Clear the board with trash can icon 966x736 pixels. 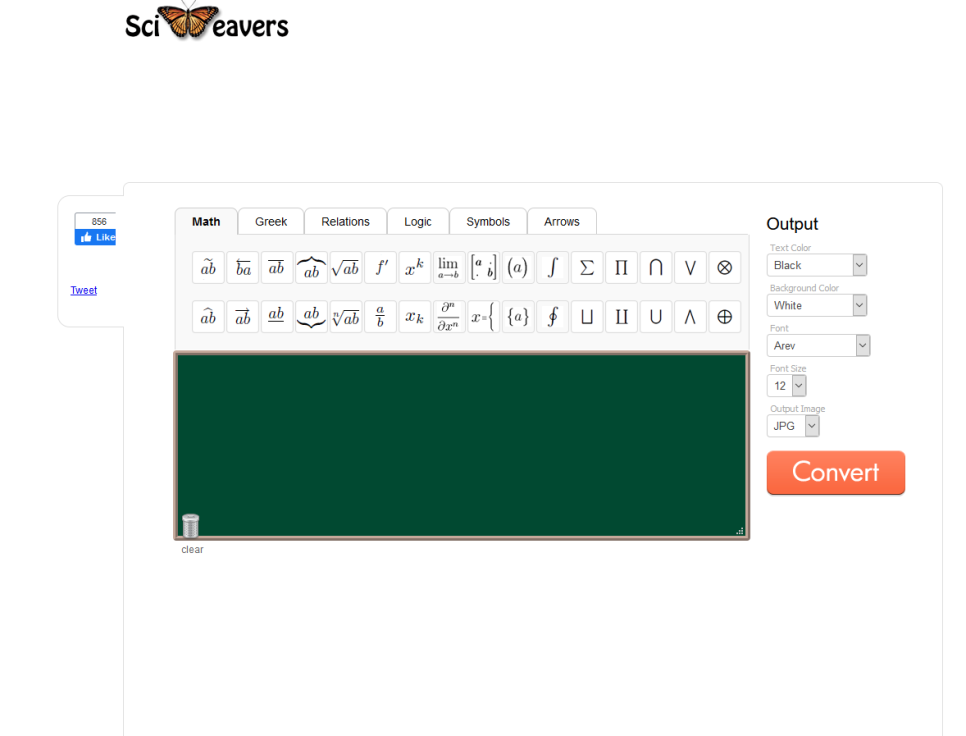[191, 525]
